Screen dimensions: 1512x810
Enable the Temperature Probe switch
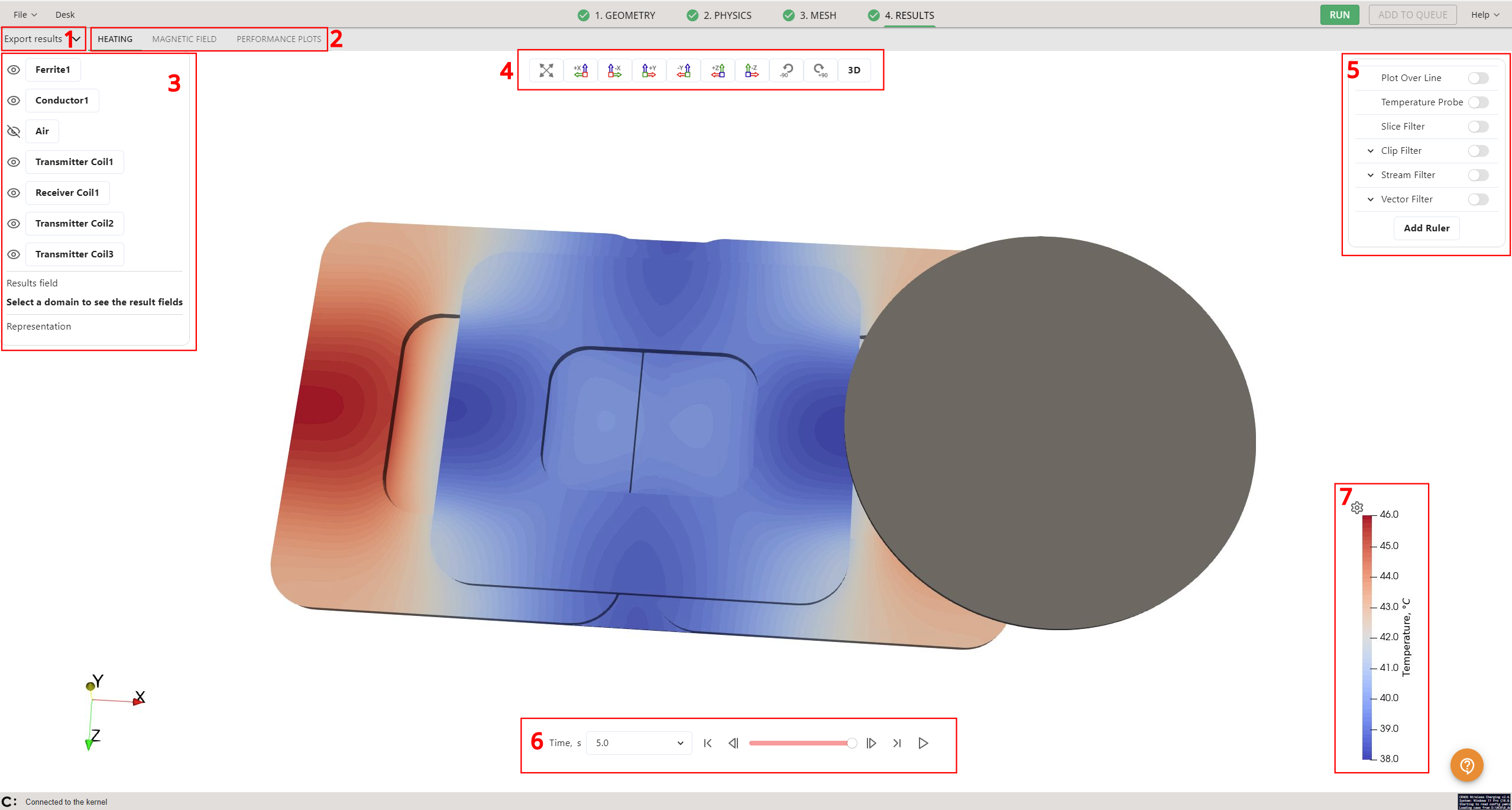1478,102
